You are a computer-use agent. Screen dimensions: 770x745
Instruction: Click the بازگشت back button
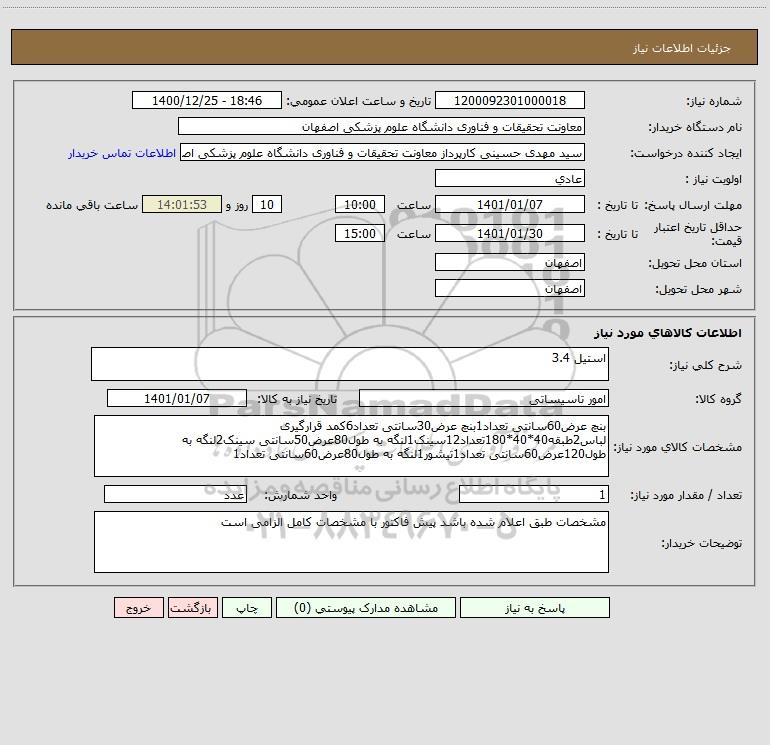(x=192, y=608)
